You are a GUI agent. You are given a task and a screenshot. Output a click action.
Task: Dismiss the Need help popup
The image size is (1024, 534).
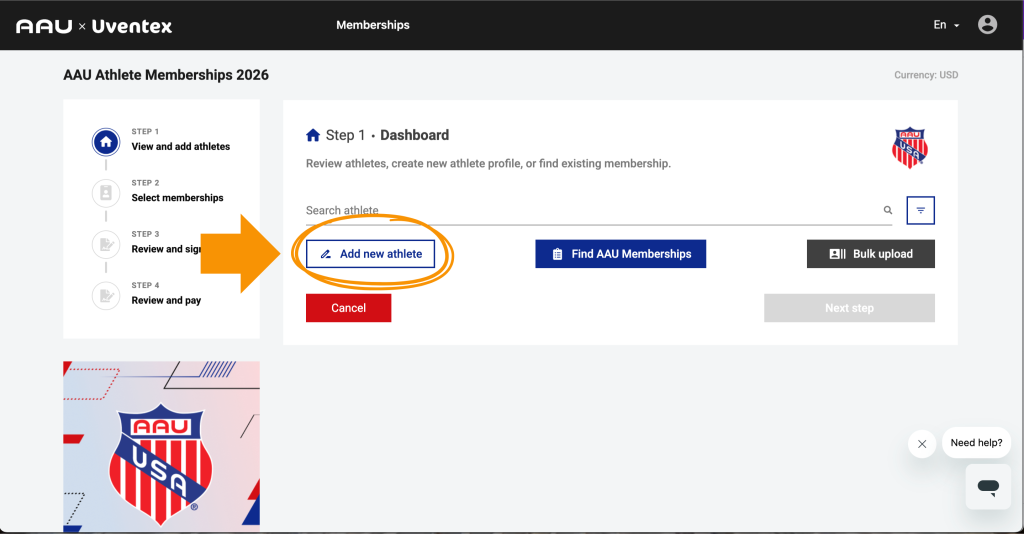coord(922,444)
